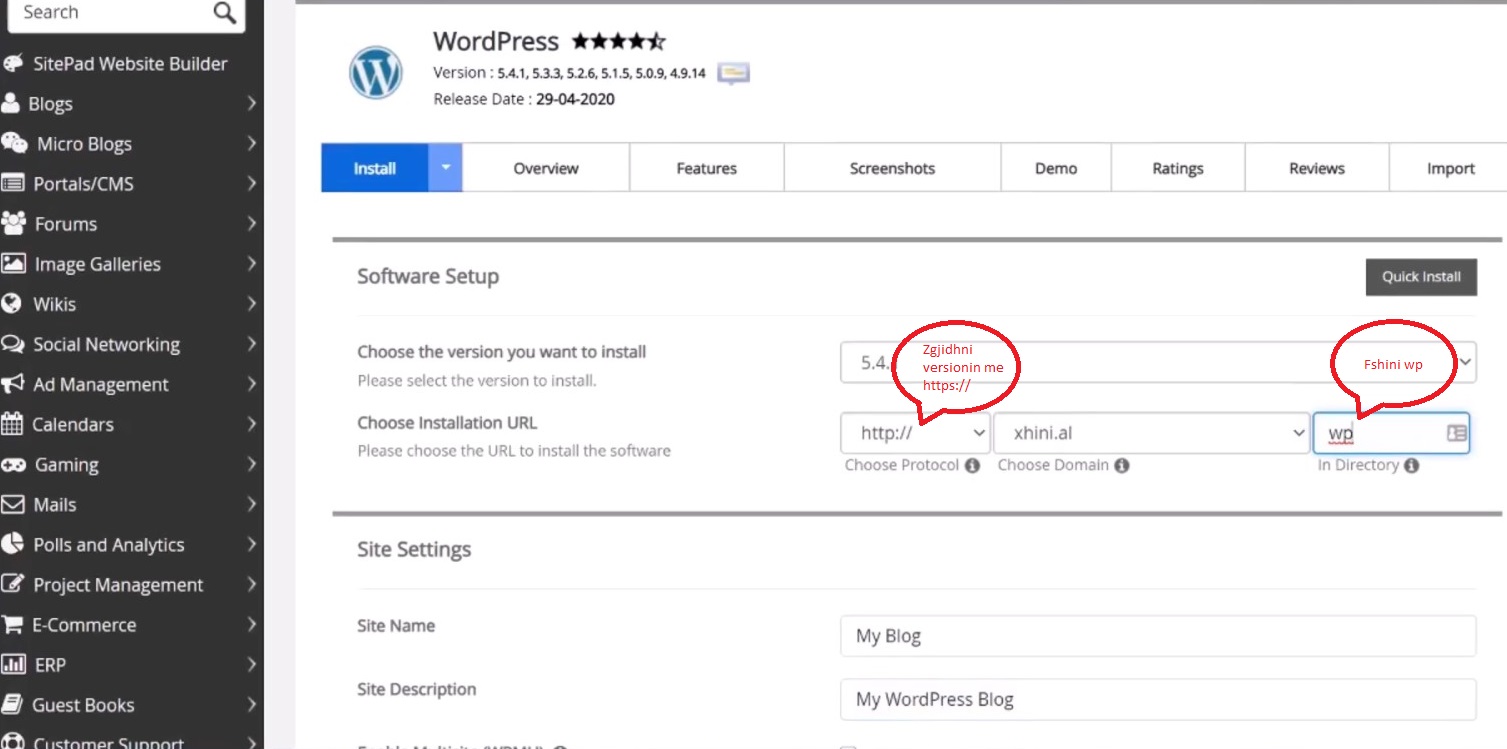The height and width of the screenshot is (749, 1507).
Task: Click the Micro Blogs chat icon
Action: point(15,143)
